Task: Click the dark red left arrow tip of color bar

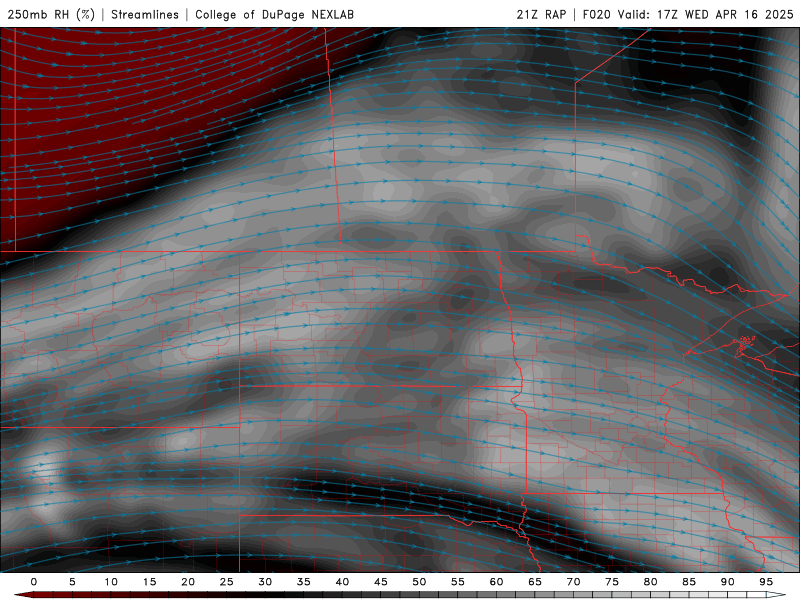Action: 23,595
